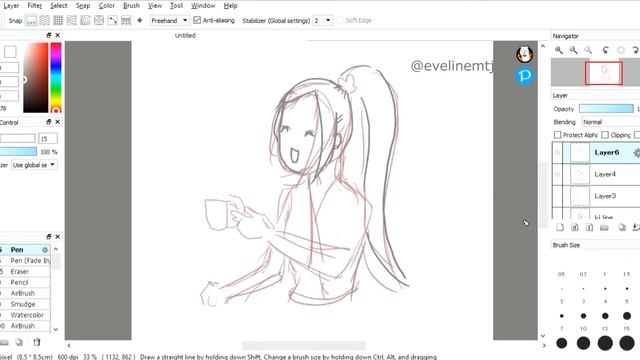Open the Filter menu
The image size is (640, 360).
(x=35, y=6)
